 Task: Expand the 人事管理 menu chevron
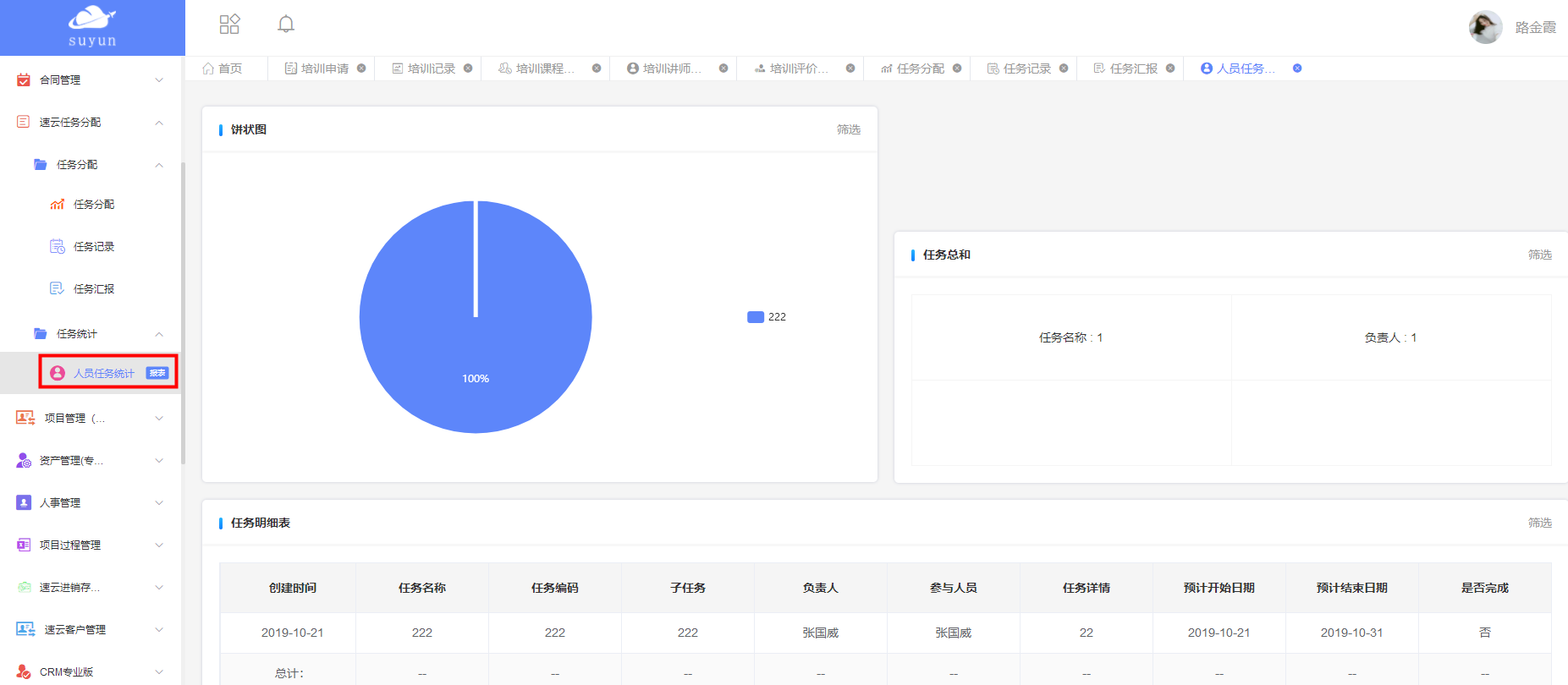159,503
